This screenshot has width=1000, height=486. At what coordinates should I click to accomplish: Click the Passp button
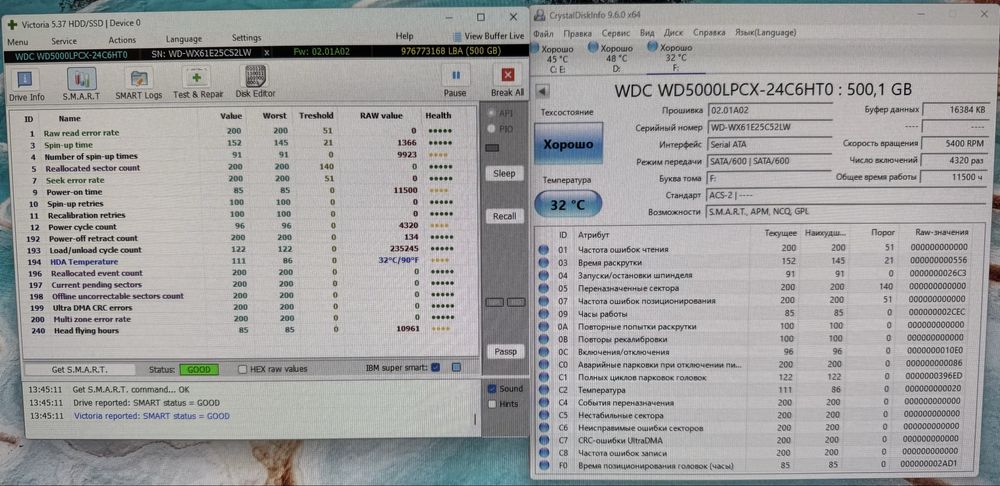(505, 351)
